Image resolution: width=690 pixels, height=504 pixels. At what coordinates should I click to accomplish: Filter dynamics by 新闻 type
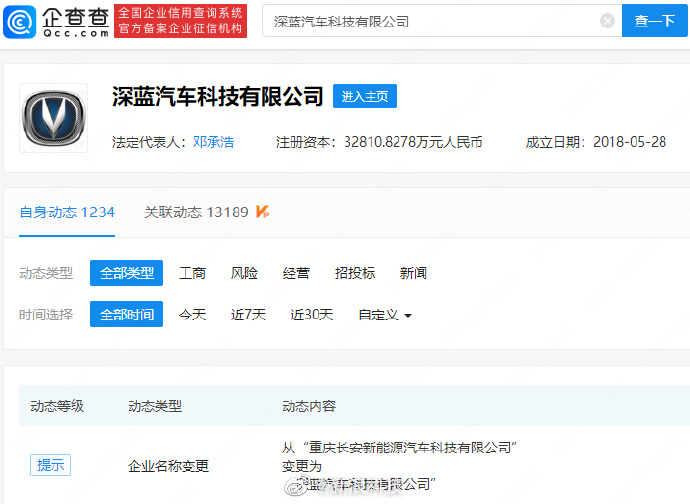click(413, 273)
